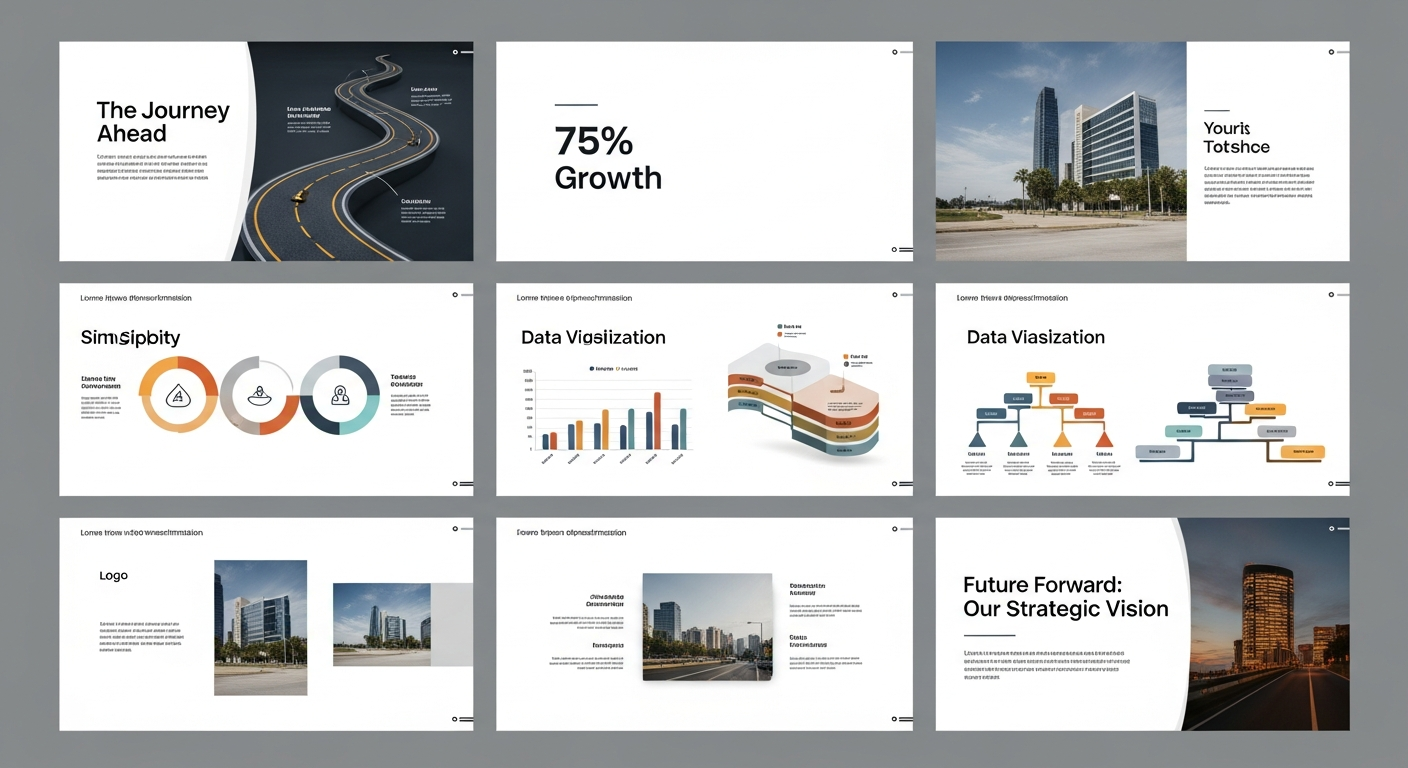The height and width of the screenshot is (768, 1408).
Task: Click the Logo placeholder text
Action: point(113,575)
